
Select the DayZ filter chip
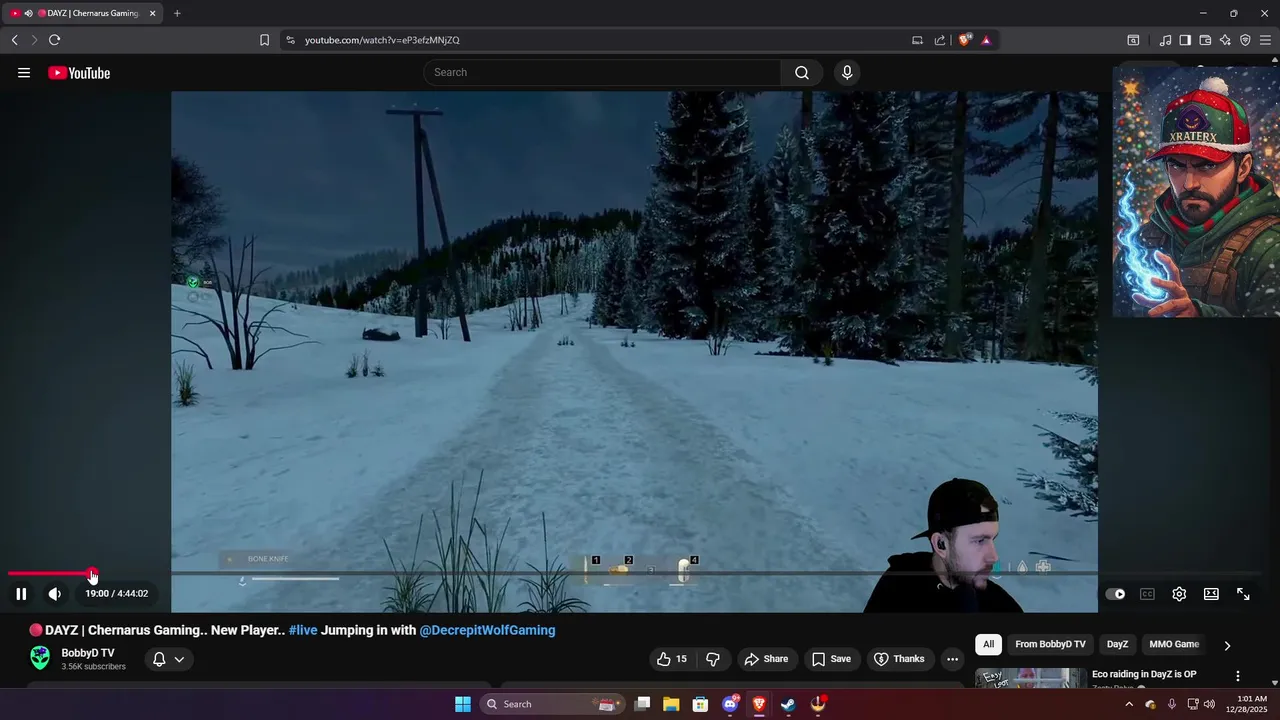click(x=1117, y=644)
